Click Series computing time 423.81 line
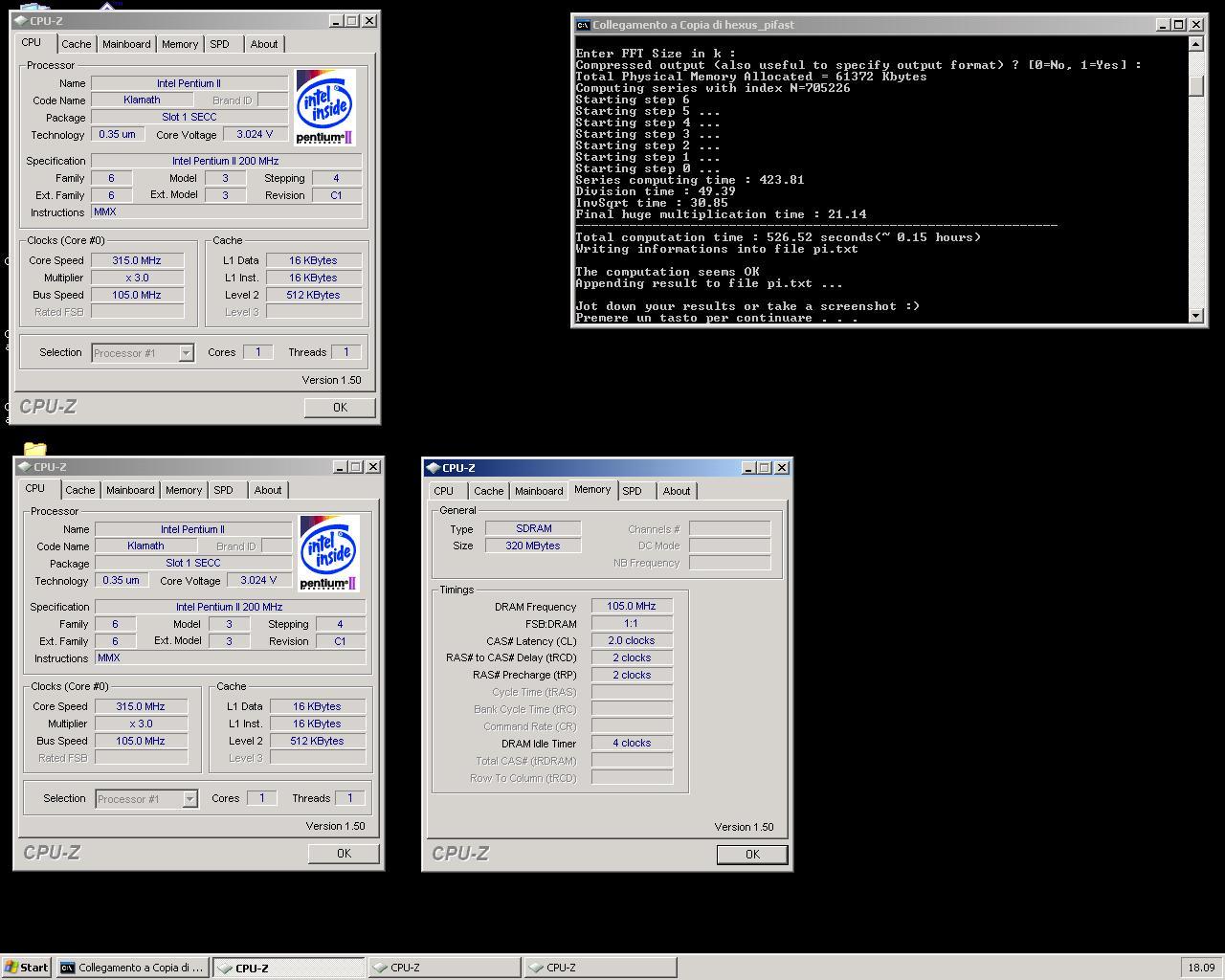Viewport: 1225px width, 980px height. [x=690, y=180]
